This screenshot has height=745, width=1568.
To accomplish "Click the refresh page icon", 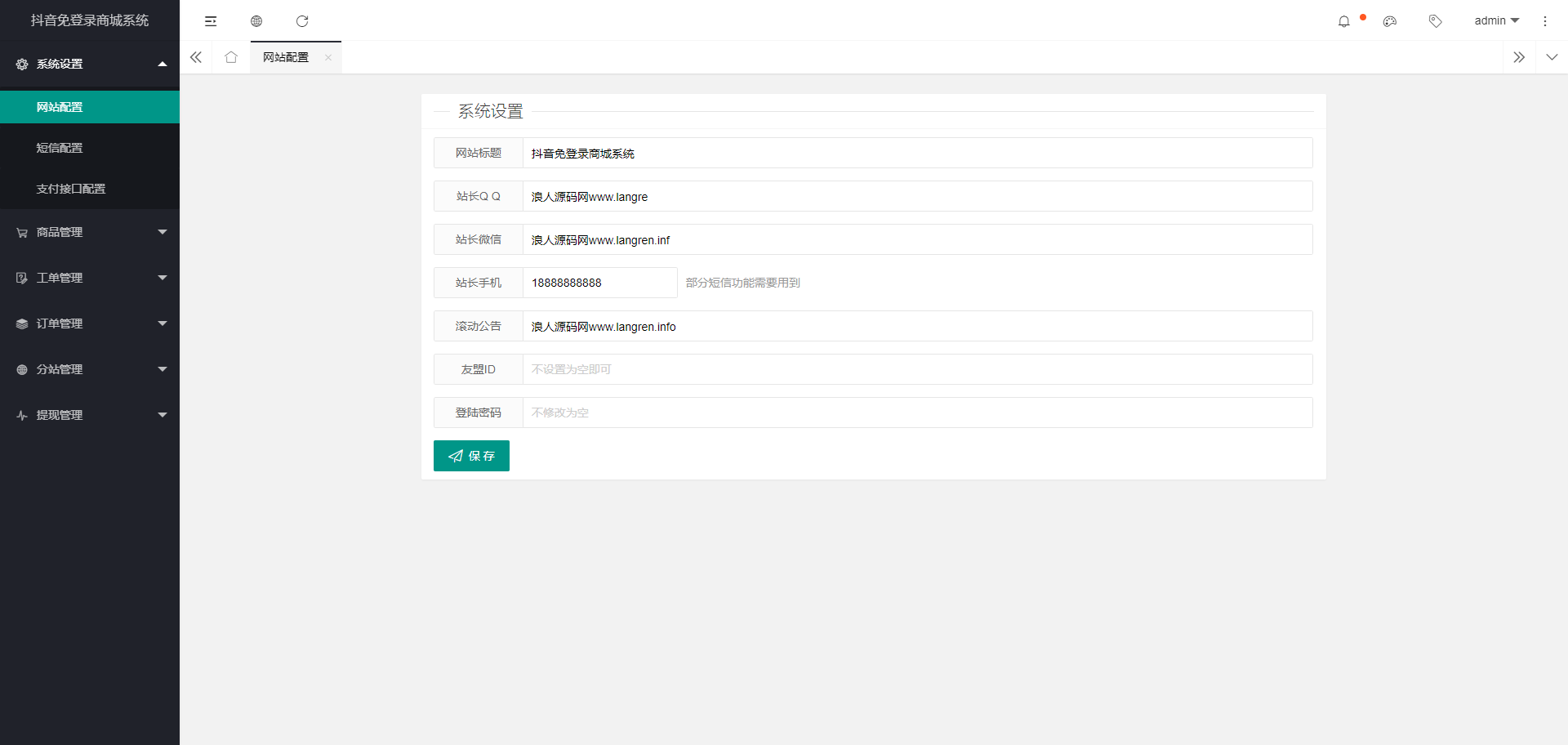I will click(302, 21).
